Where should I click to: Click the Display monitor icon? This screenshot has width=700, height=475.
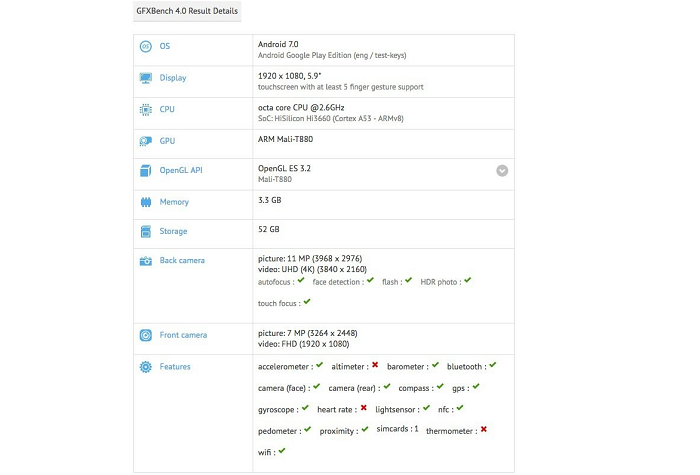146,78
